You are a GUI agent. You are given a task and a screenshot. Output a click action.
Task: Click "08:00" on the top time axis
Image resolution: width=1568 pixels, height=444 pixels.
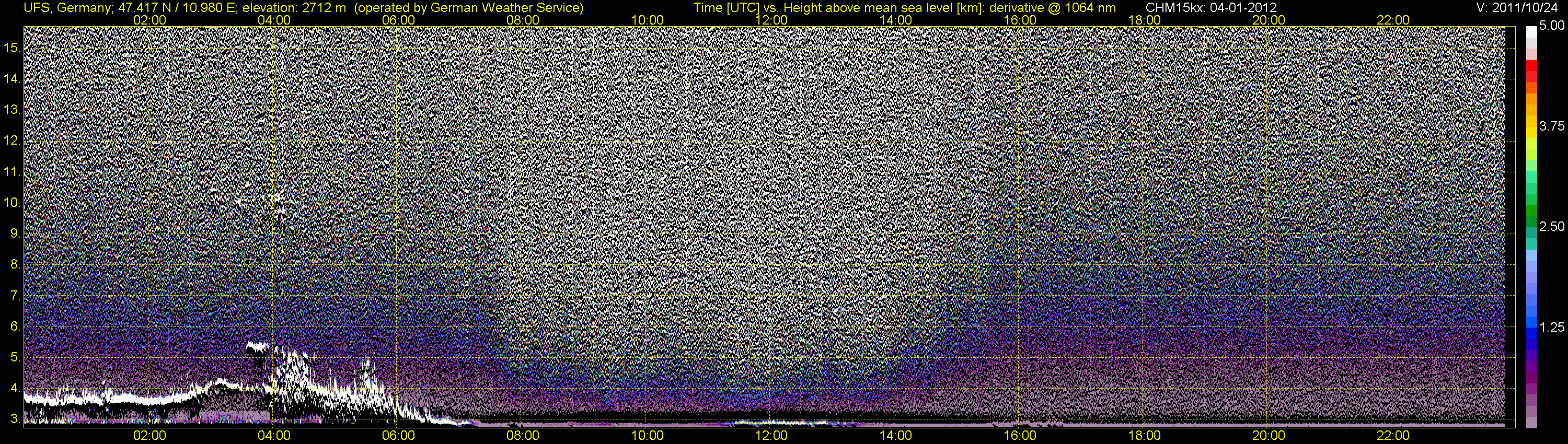pos(523,20)
